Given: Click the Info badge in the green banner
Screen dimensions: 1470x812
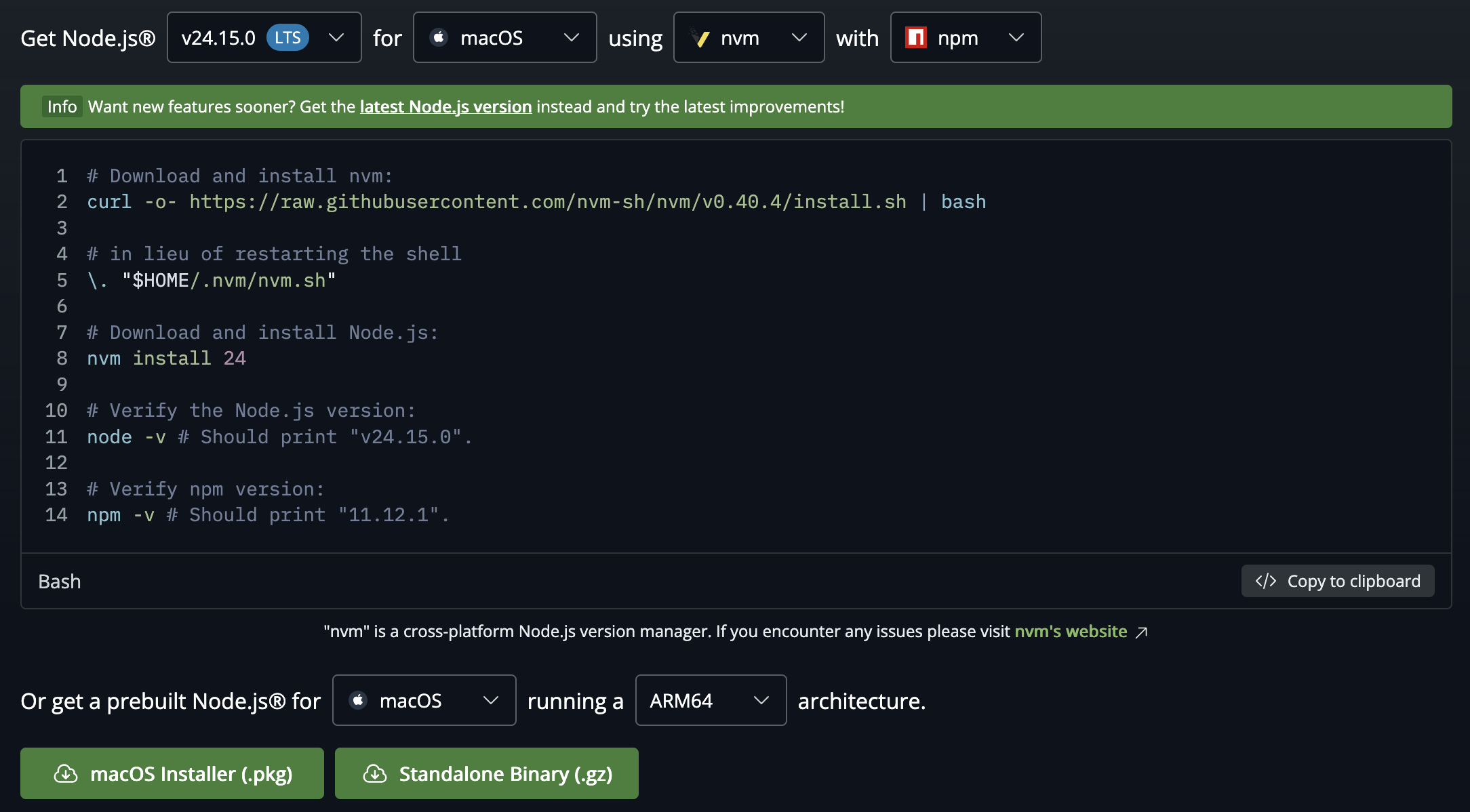Looking at the screenshot, I should point(62,106).
